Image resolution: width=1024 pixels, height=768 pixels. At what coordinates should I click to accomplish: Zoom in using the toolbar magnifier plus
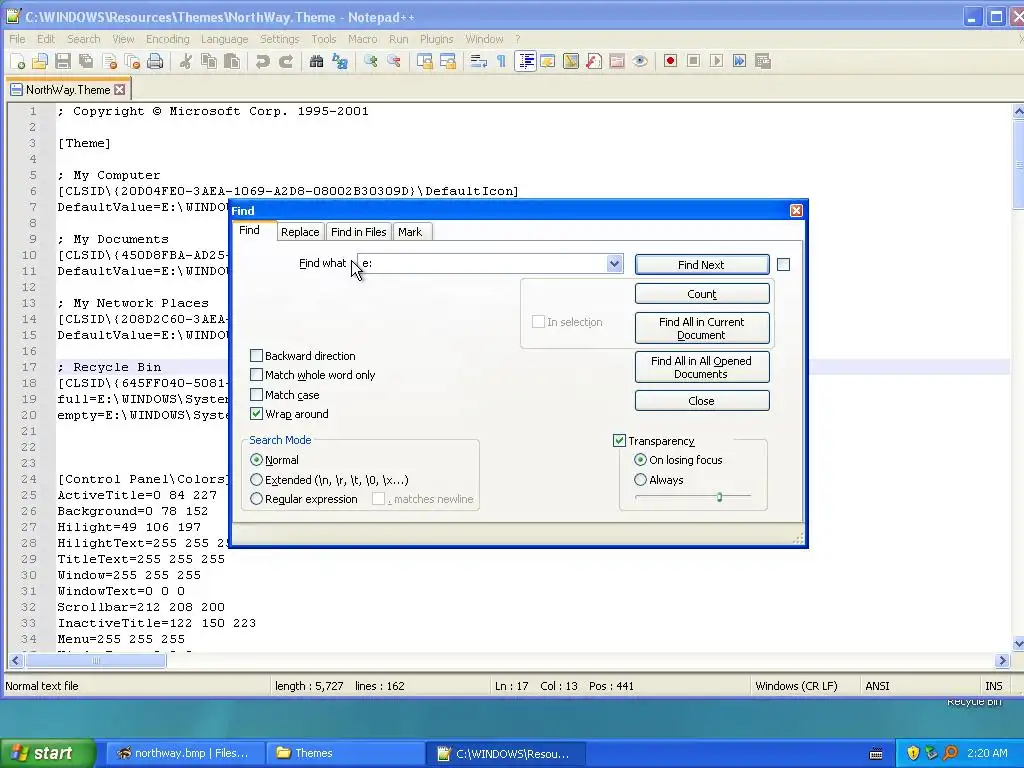tap(370, 61)
